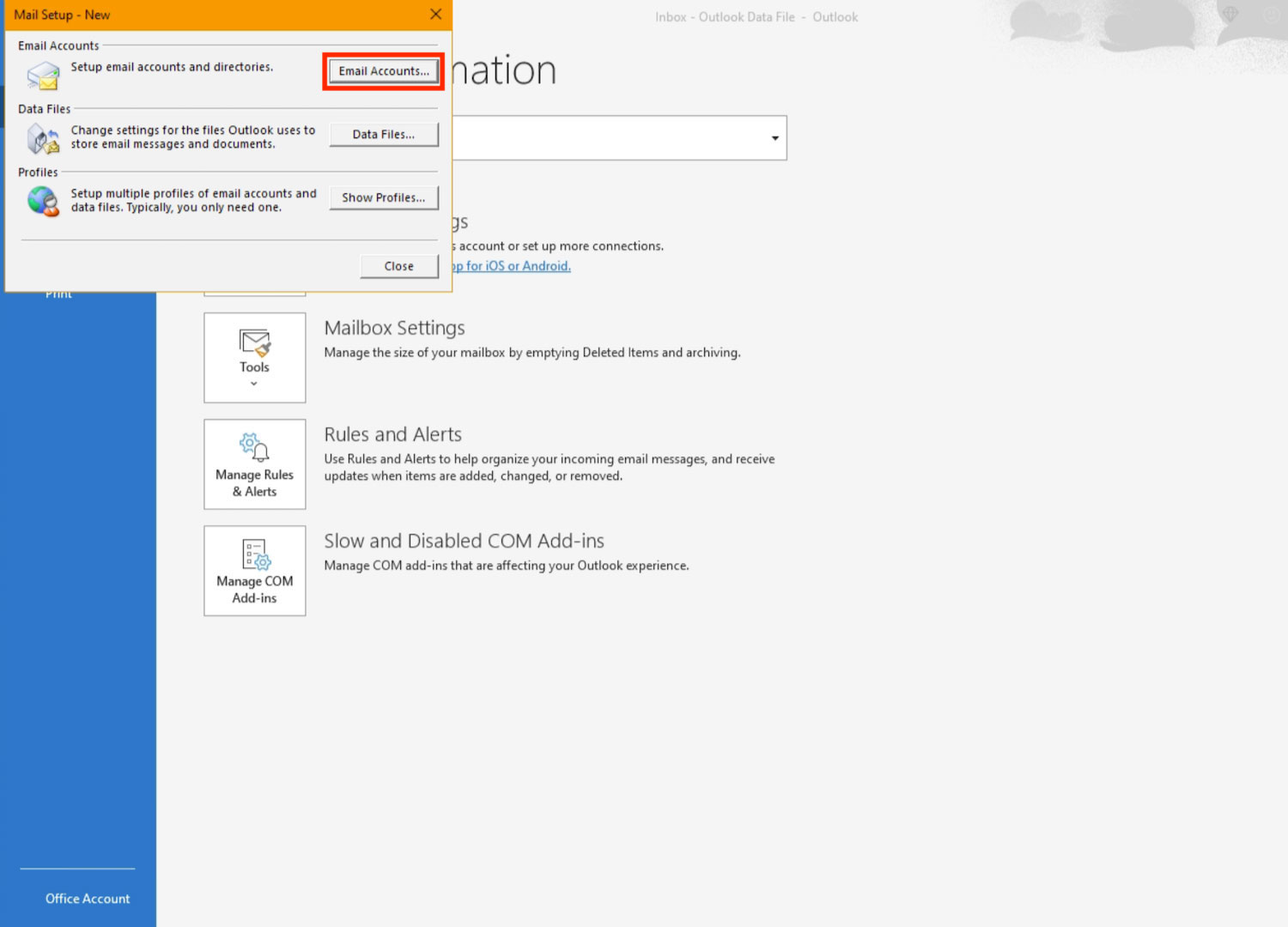Viewport: 1288px width, 927px height.
Task: Expand the Tools chevron under Mailbox Settings
Action: point(254,384)
